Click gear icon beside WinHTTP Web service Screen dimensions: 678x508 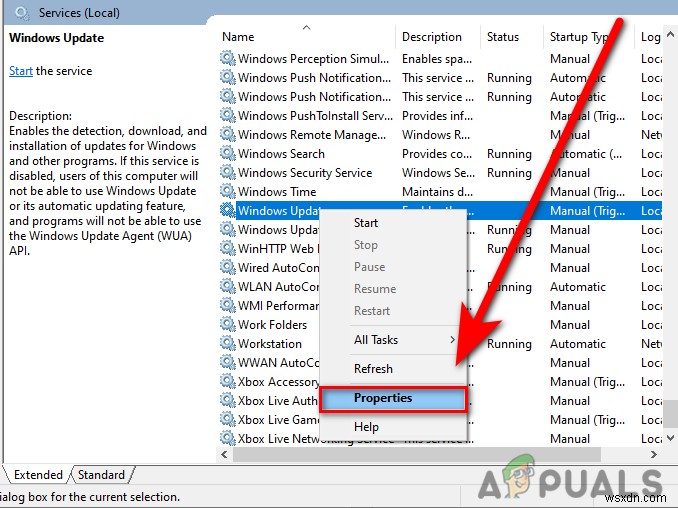[x=227, y=248]
